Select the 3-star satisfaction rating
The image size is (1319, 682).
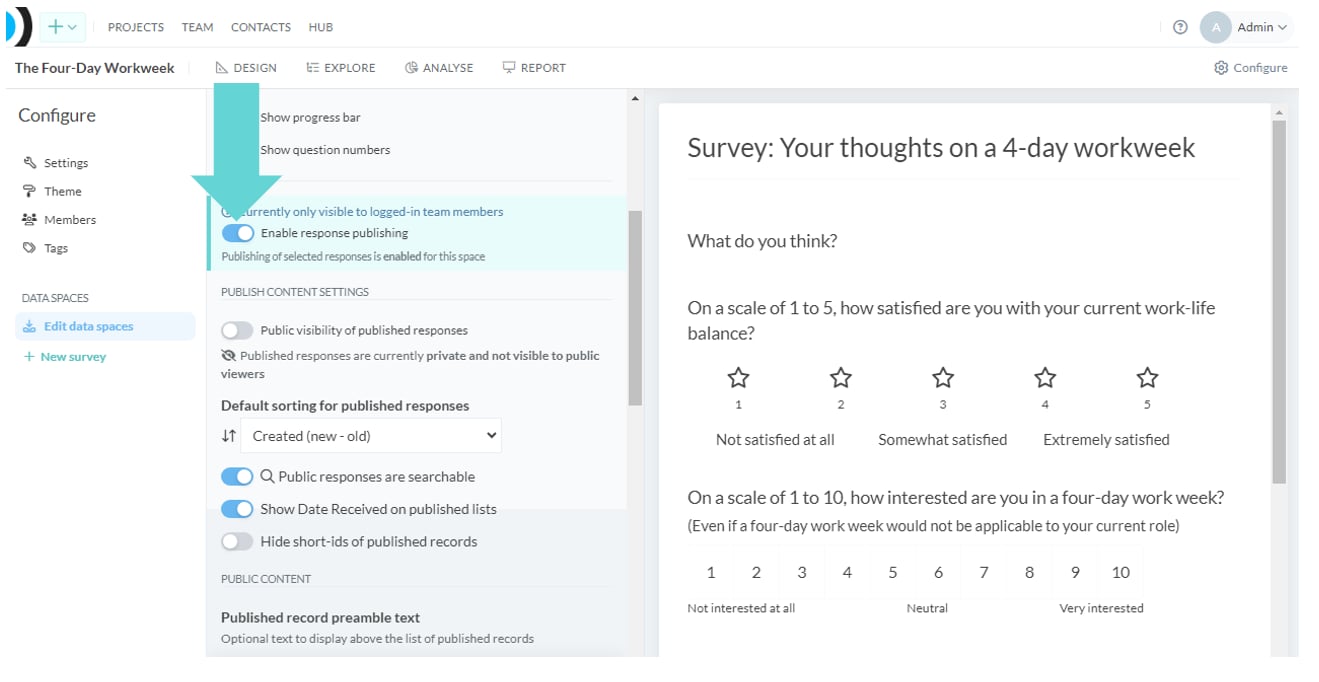(x=943, y=378)
